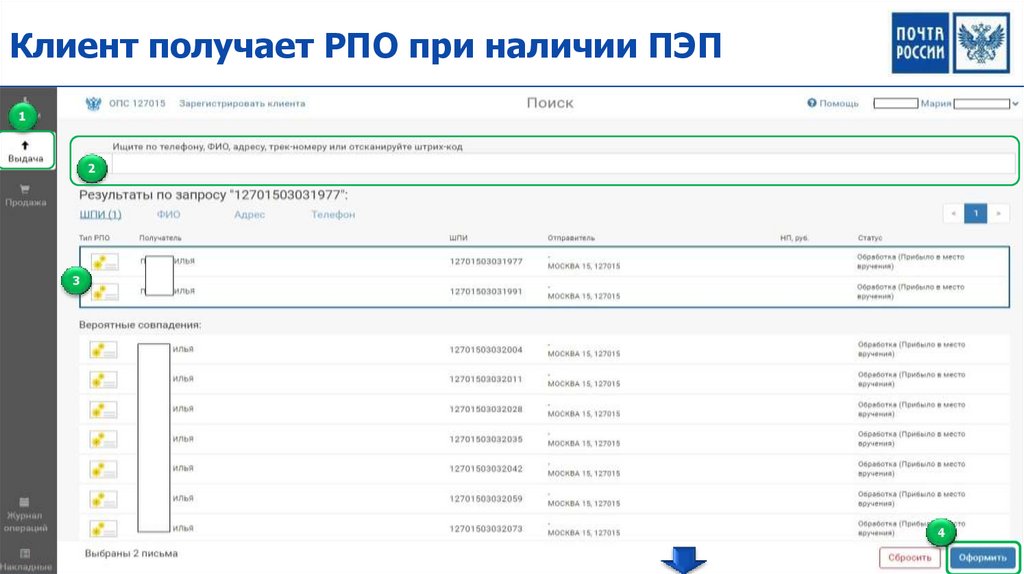Viewport: 1024px width, 574px height.
Task: Go to next results page
Action: click(x=998, y=214)
